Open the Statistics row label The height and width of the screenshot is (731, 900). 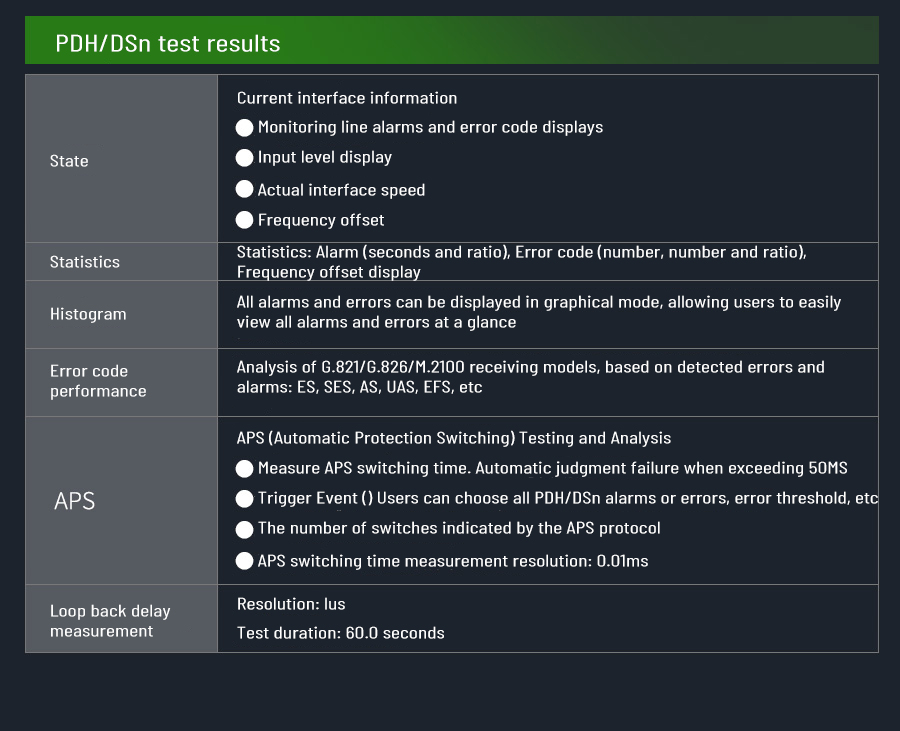coord(85,262)
